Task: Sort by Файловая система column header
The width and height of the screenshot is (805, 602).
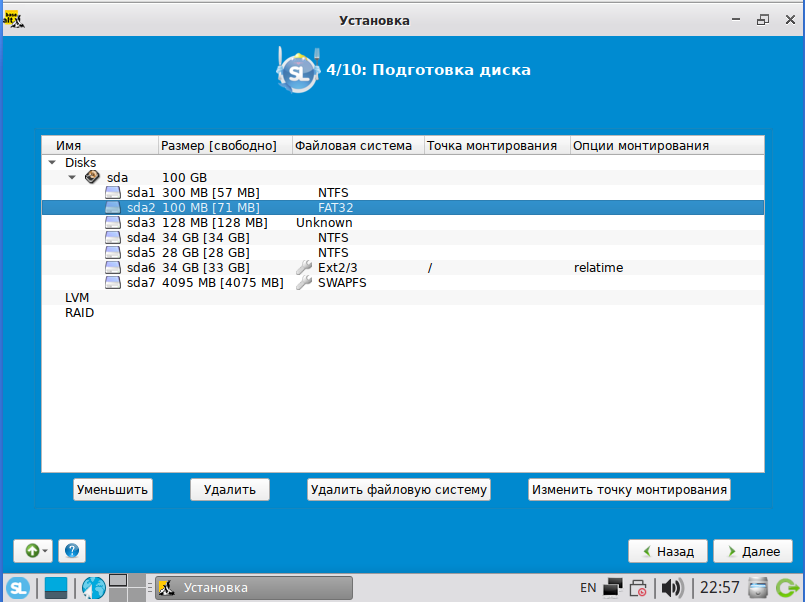Action: tap(358, 146)
